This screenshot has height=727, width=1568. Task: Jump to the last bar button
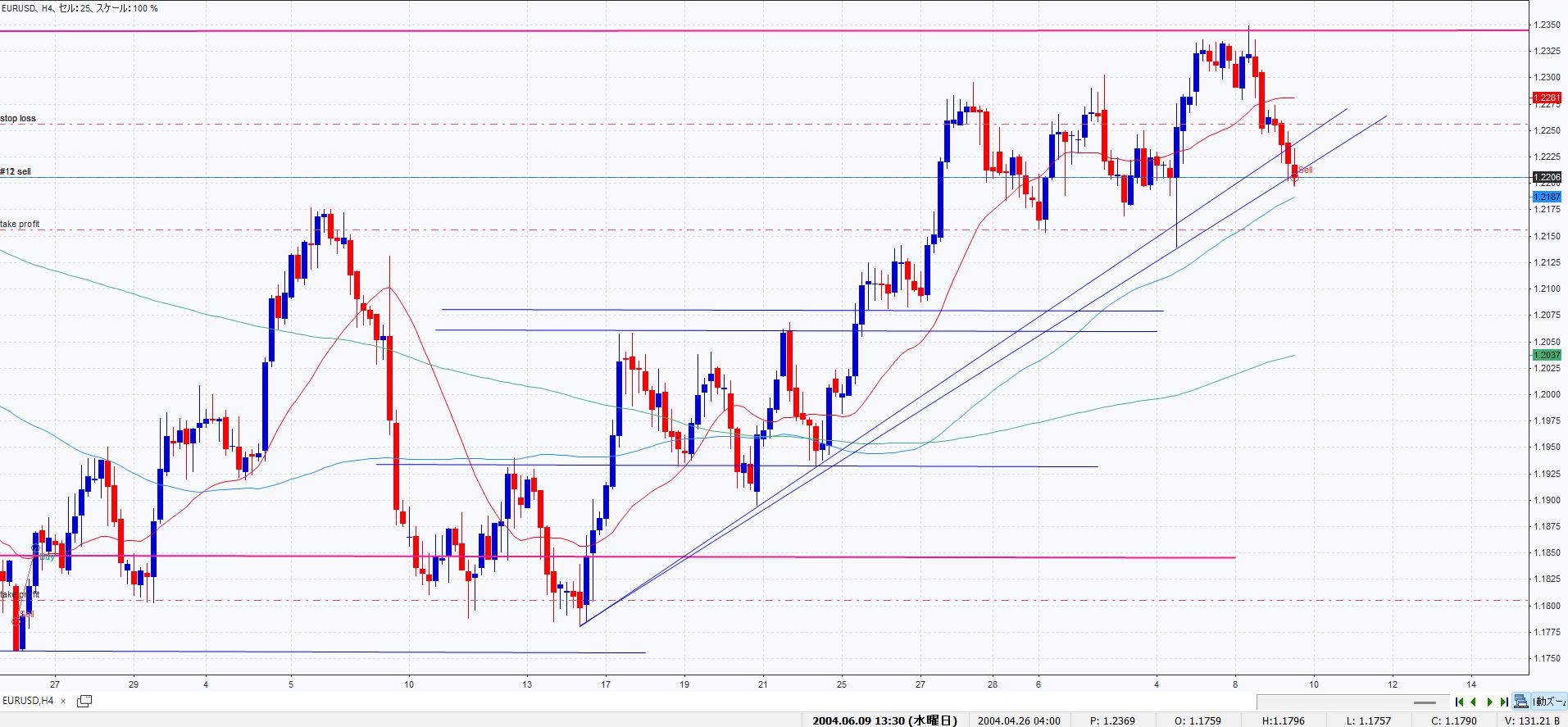[x=1504, y=702]
